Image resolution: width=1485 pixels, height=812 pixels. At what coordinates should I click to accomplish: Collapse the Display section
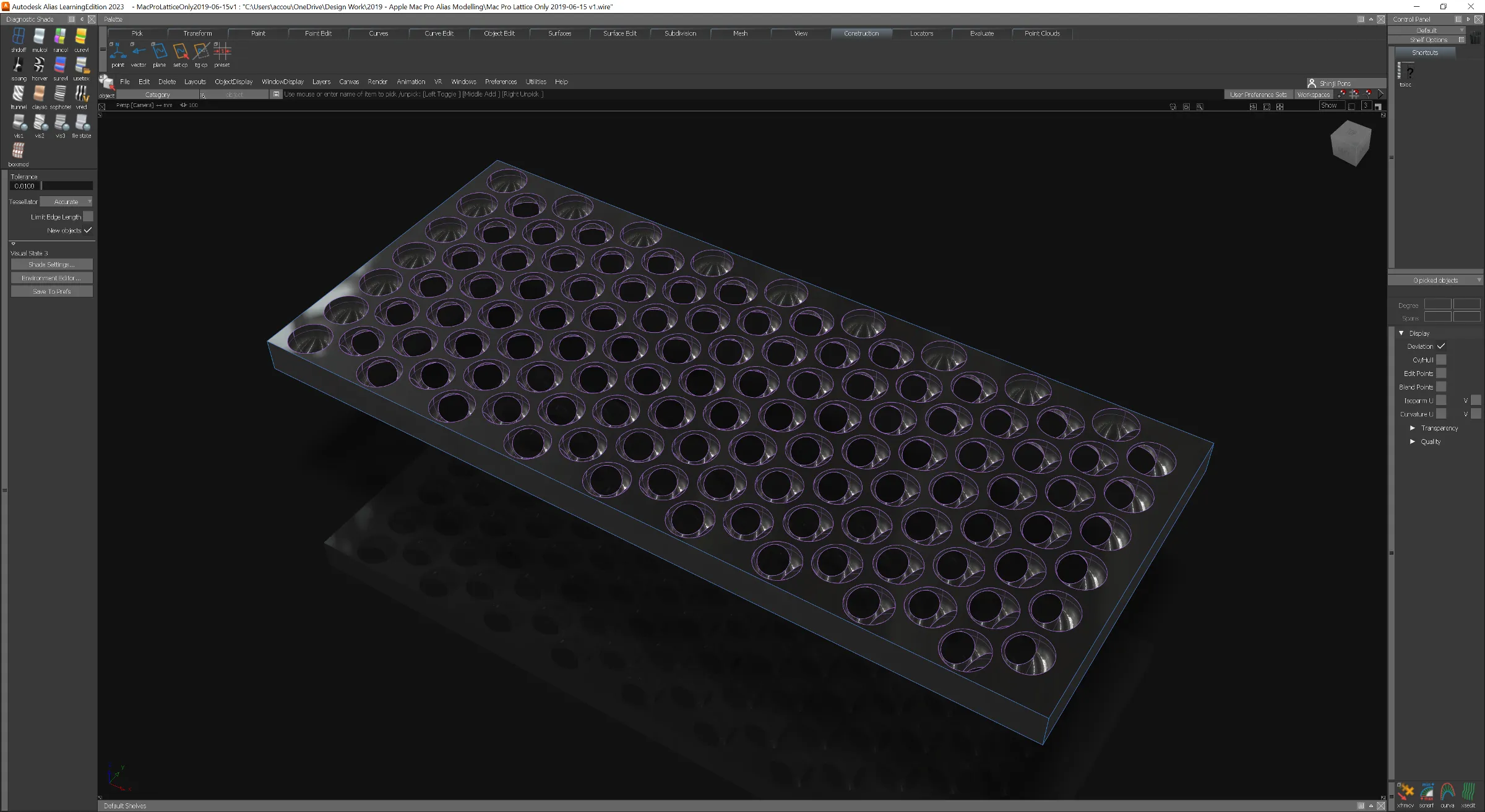1401,333
